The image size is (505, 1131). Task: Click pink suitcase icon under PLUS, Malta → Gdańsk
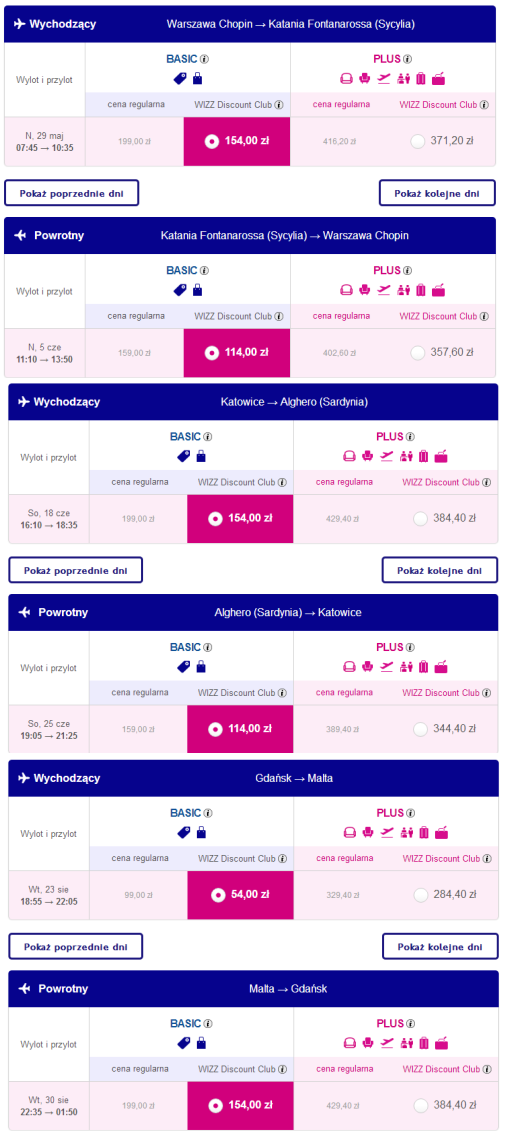point(424,1043)
